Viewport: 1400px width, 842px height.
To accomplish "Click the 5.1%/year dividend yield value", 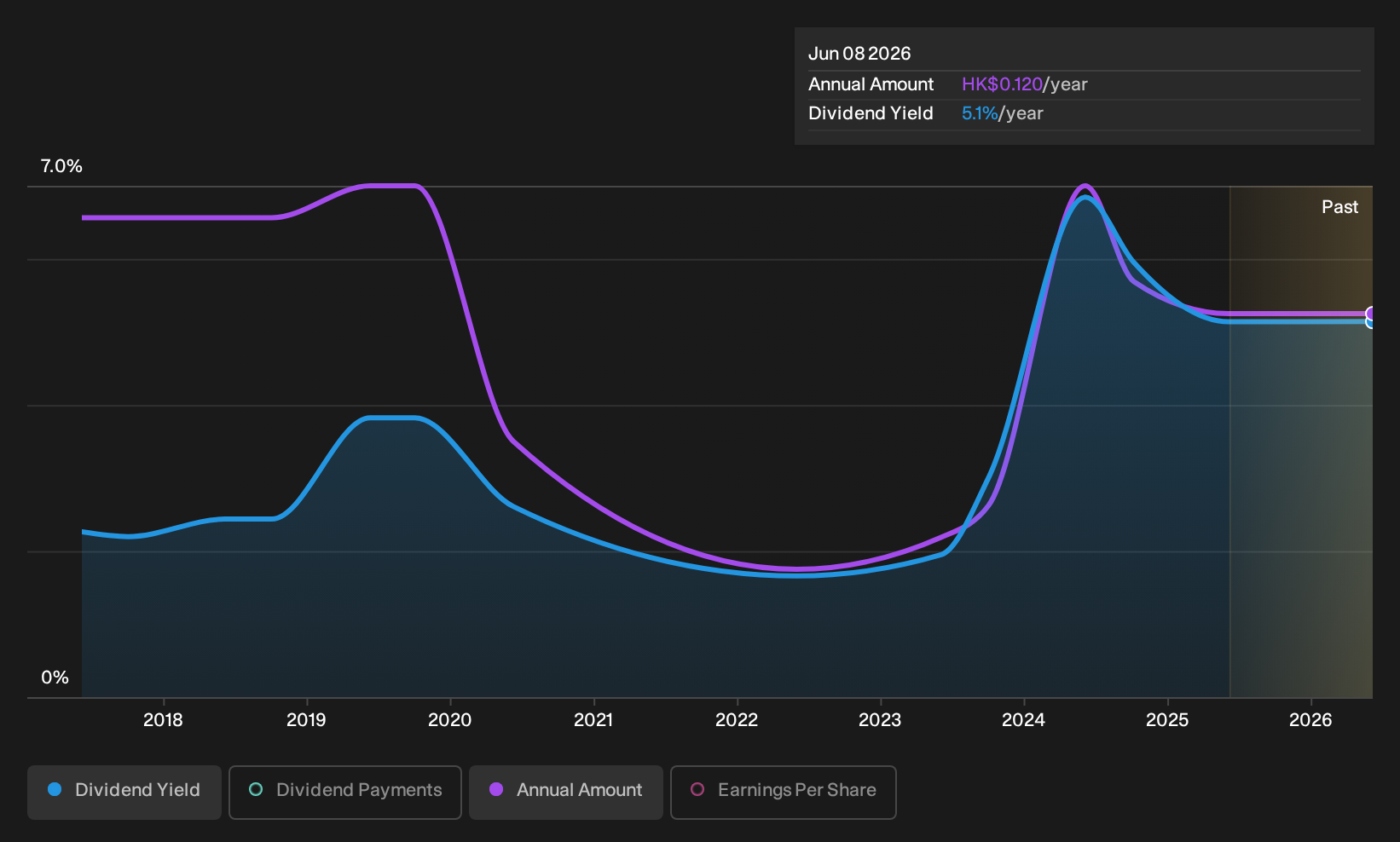I will click(x=1003, y=113).
